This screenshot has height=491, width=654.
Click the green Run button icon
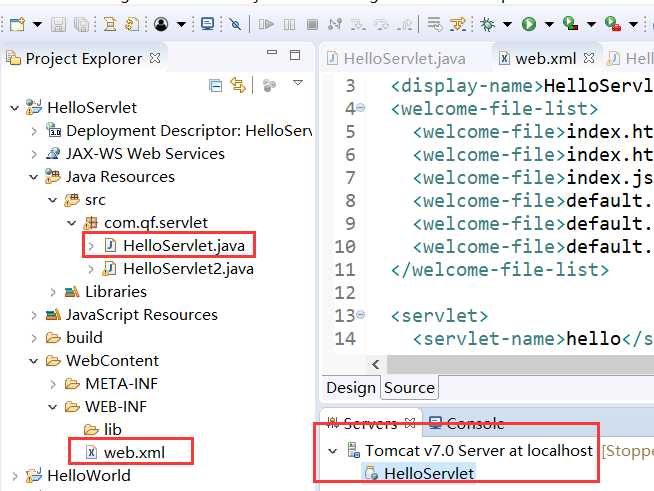(x=529, y=24)
